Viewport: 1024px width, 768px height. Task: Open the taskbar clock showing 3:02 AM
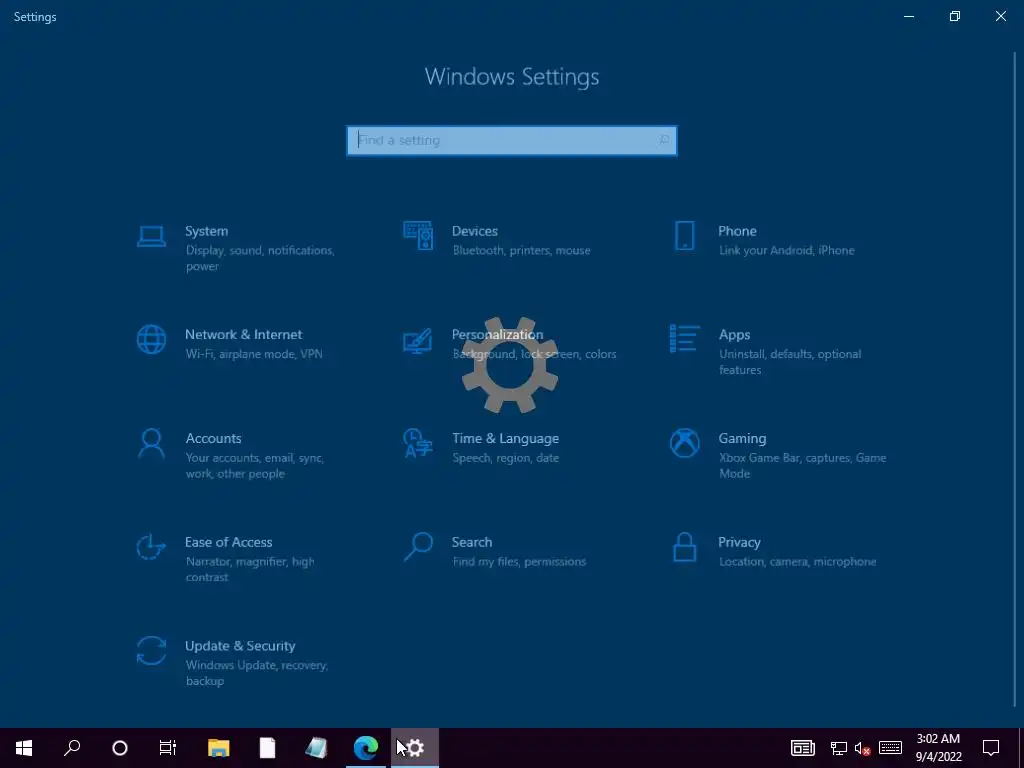938,748
